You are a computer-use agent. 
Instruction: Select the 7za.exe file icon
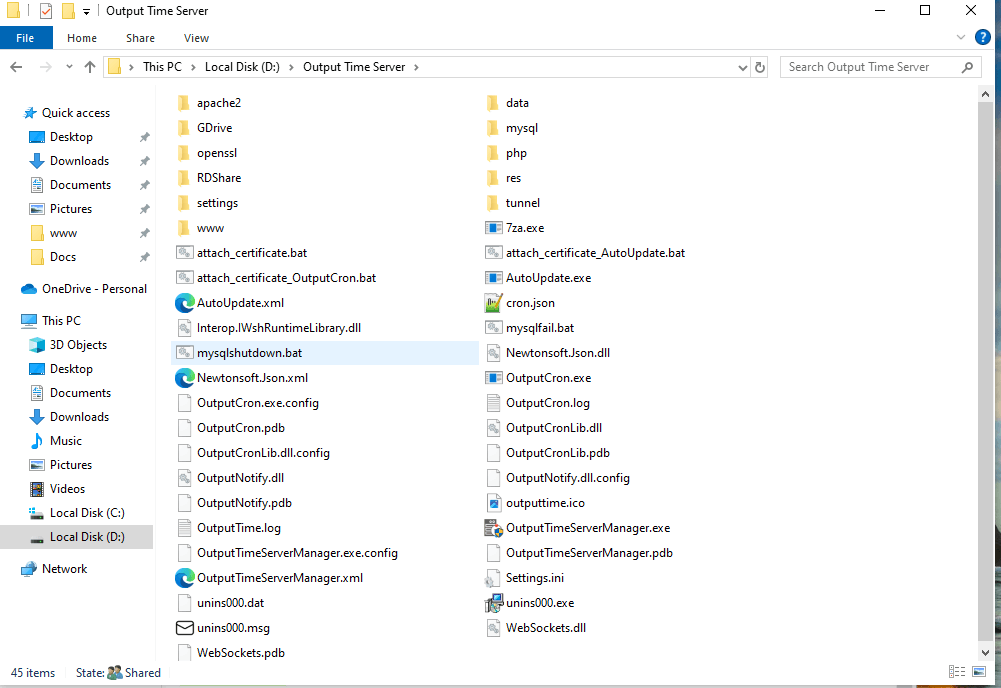coord(493,228)
